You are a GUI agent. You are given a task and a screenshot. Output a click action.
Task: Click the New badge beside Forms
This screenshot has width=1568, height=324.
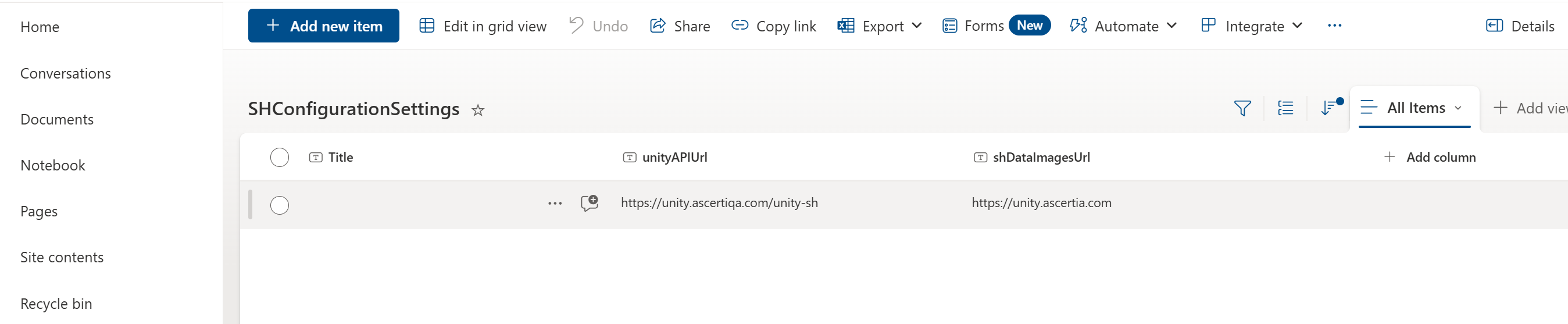click(1029, 25)
